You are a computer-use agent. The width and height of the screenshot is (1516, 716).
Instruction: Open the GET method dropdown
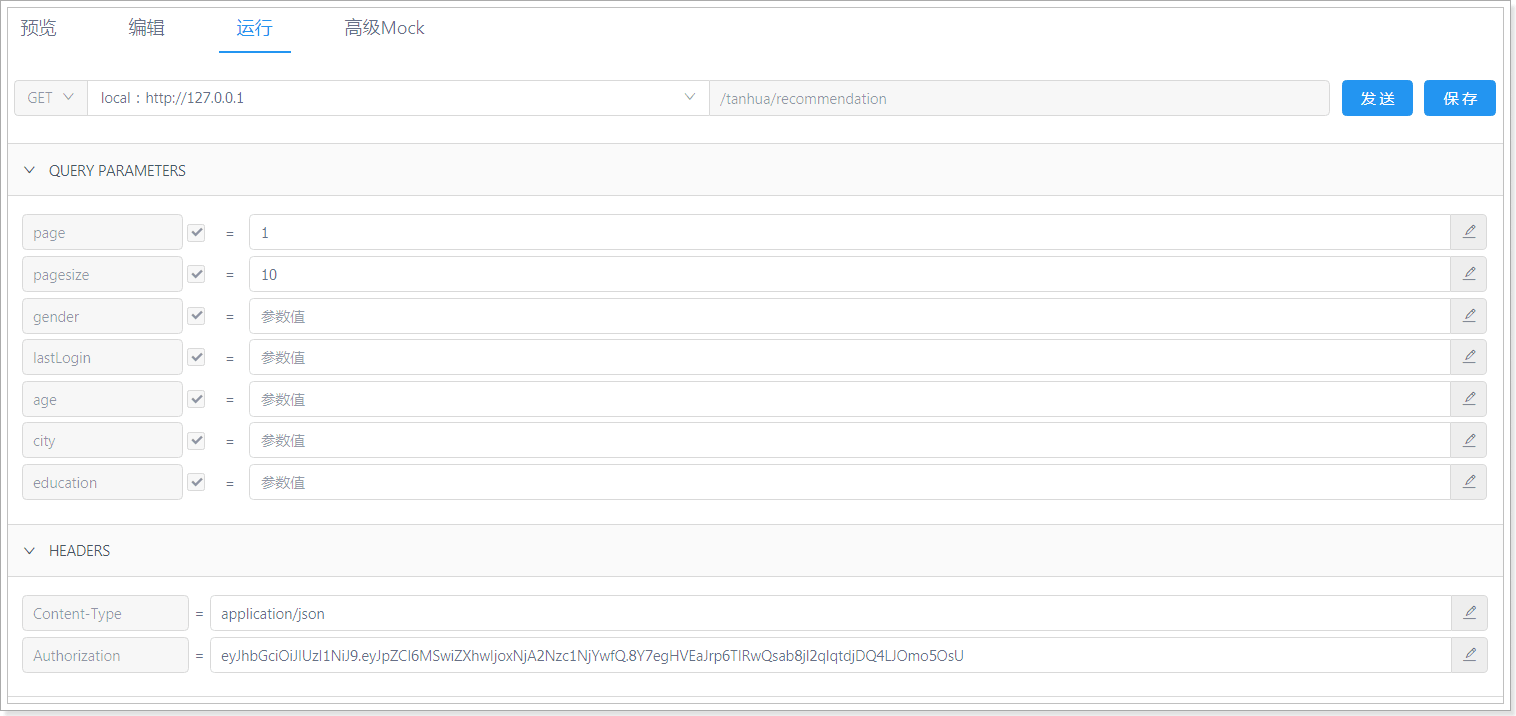51,98
